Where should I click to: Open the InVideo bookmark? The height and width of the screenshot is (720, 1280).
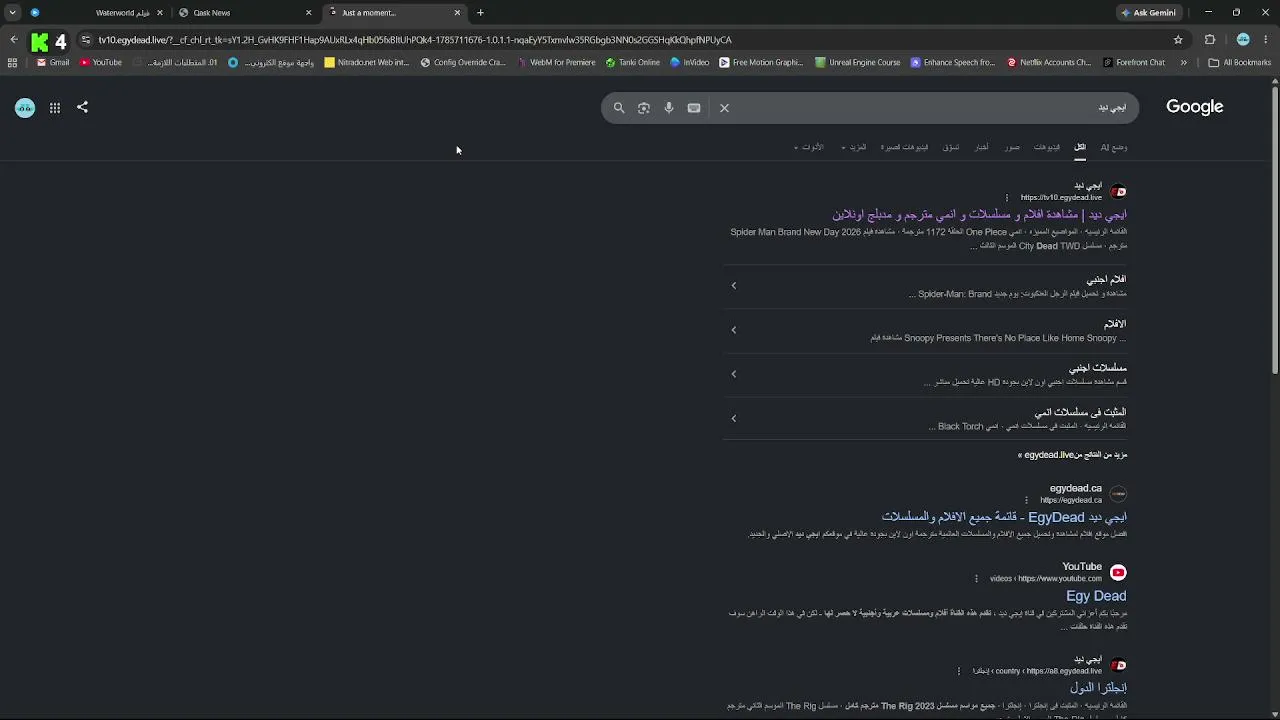(690, 62)
